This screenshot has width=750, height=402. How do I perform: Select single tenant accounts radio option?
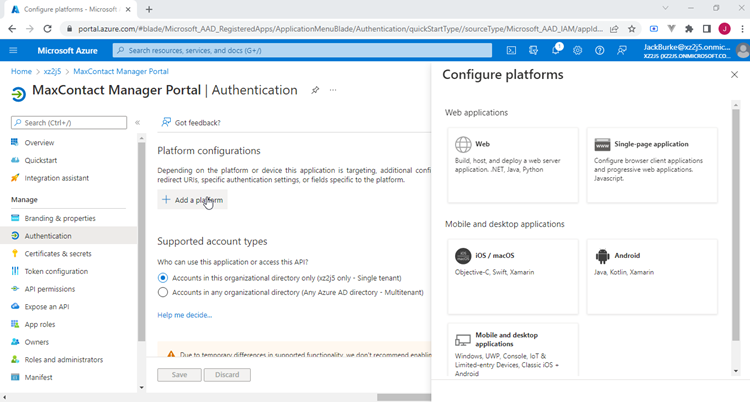tap(163, 278)
